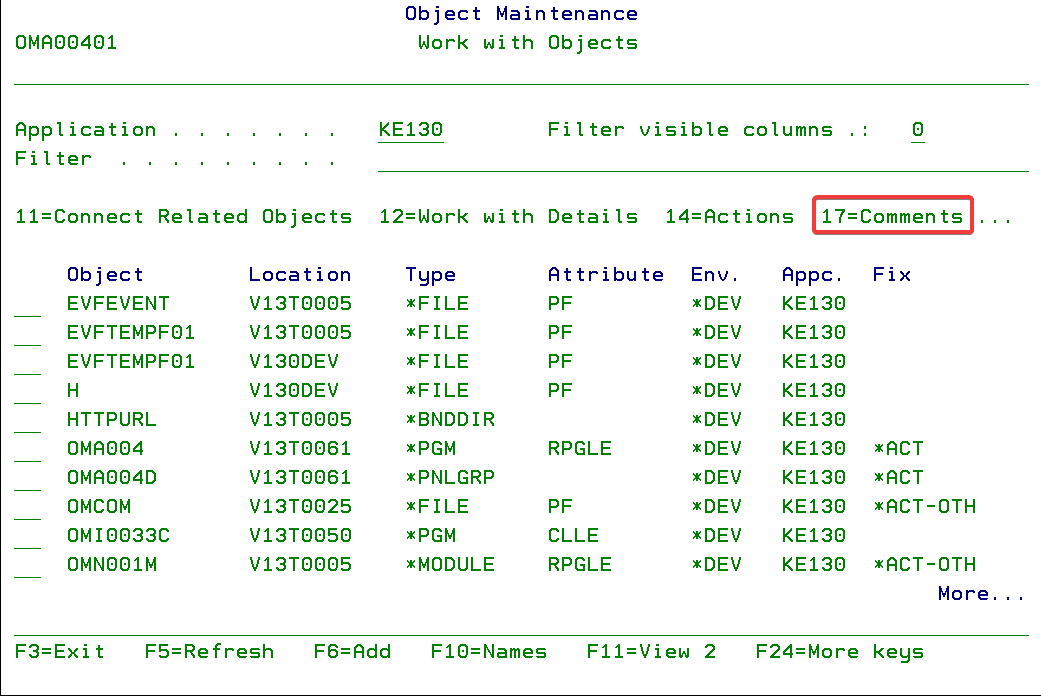Click the option field beside OMN001M
1041x696 pixels.
[x=28, y=566]
